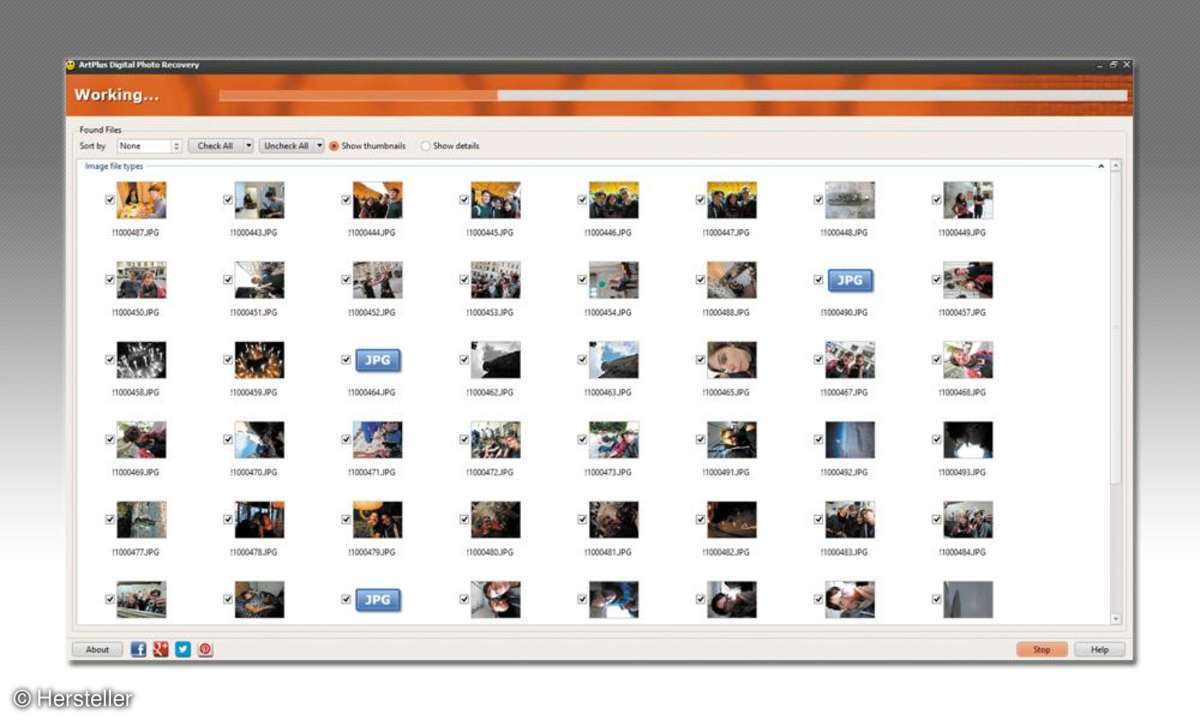
Task: Select the thumbnail of !1000470.JPG
Action: pos(260,439)
